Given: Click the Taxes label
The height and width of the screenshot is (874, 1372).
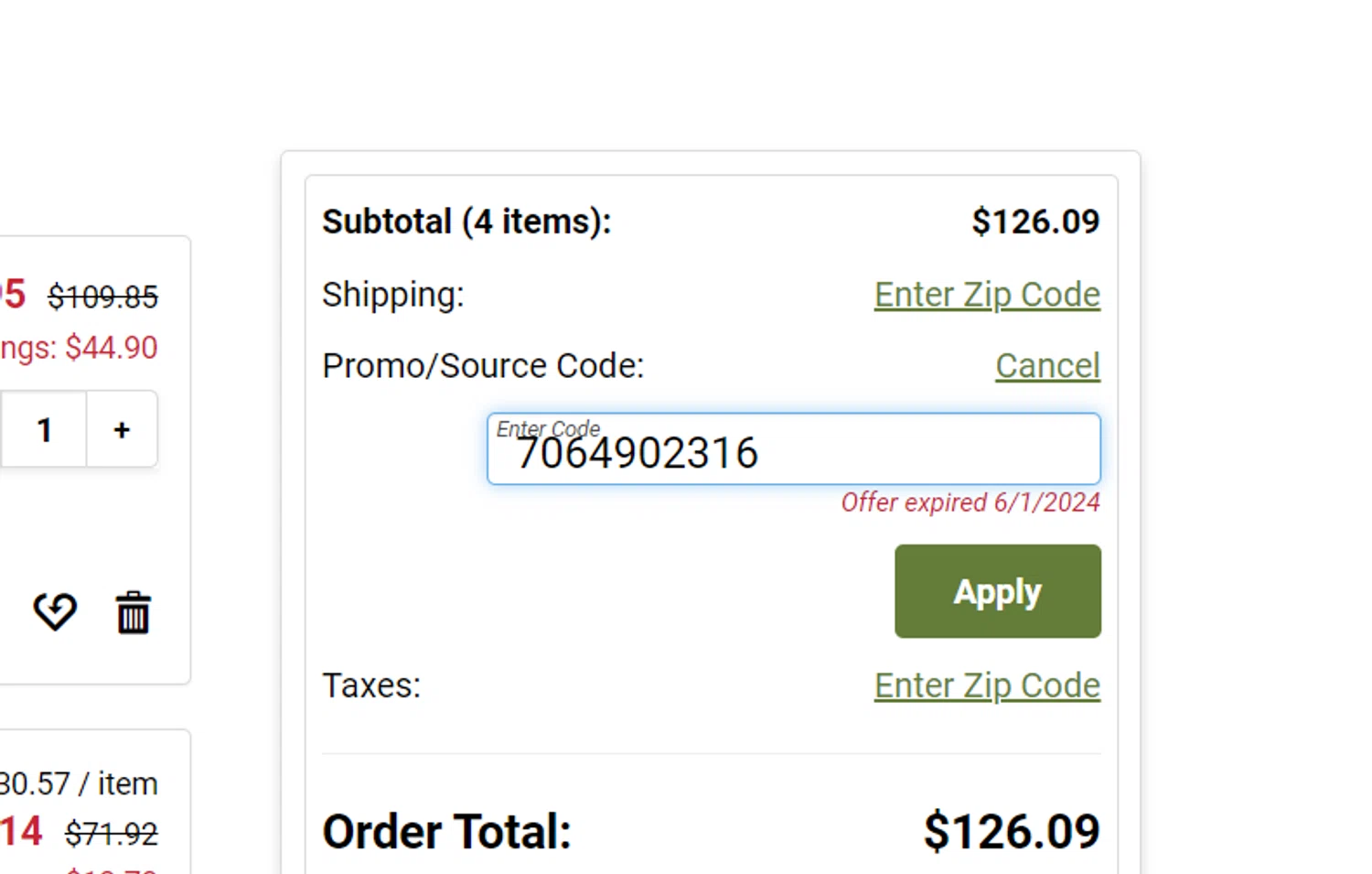Looking at the screenshot, I should (x=371, y=685).
